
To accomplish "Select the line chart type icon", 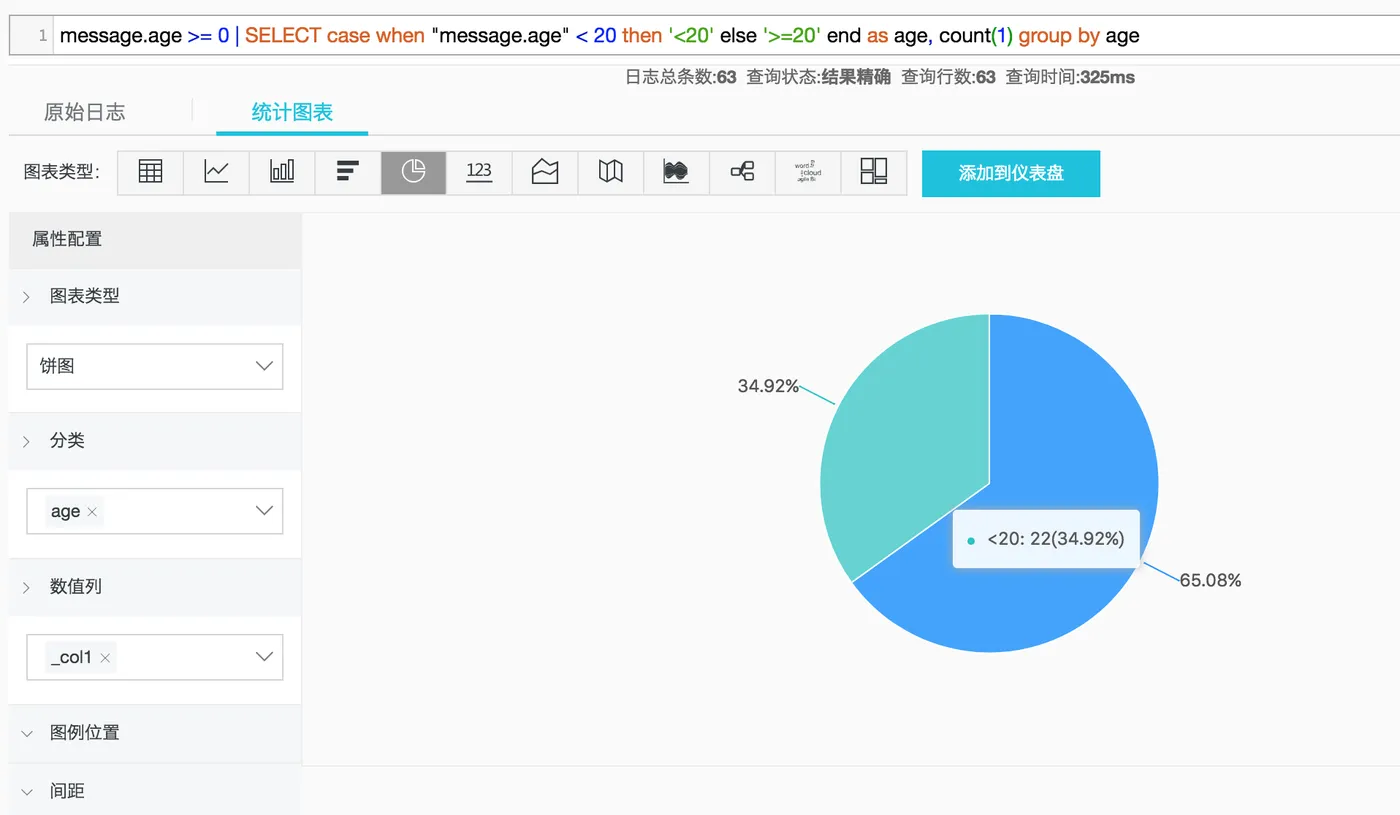I will point(216,172).
